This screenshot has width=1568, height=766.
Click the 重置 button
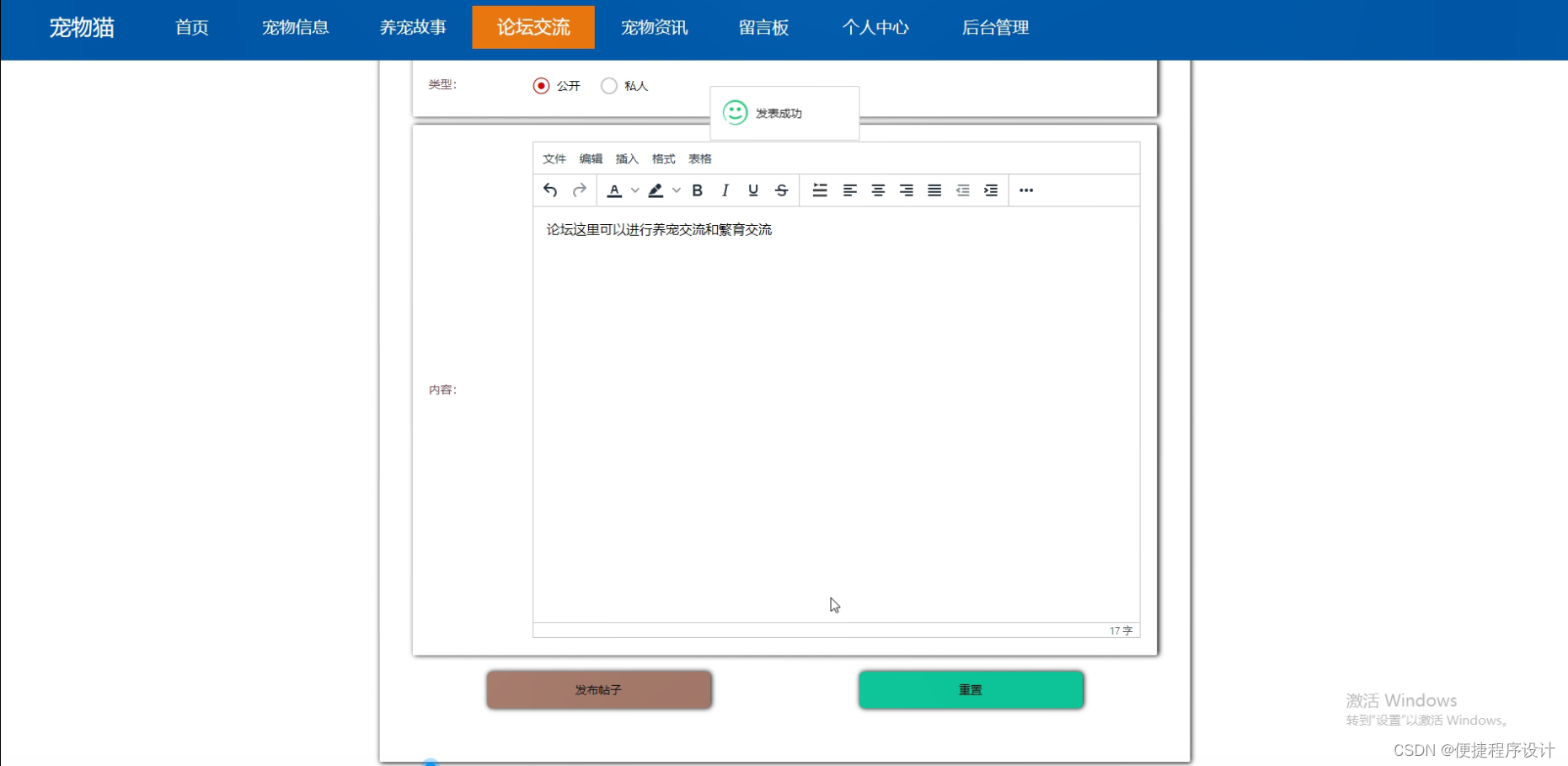pyautogui.click(x=970, y=689)
